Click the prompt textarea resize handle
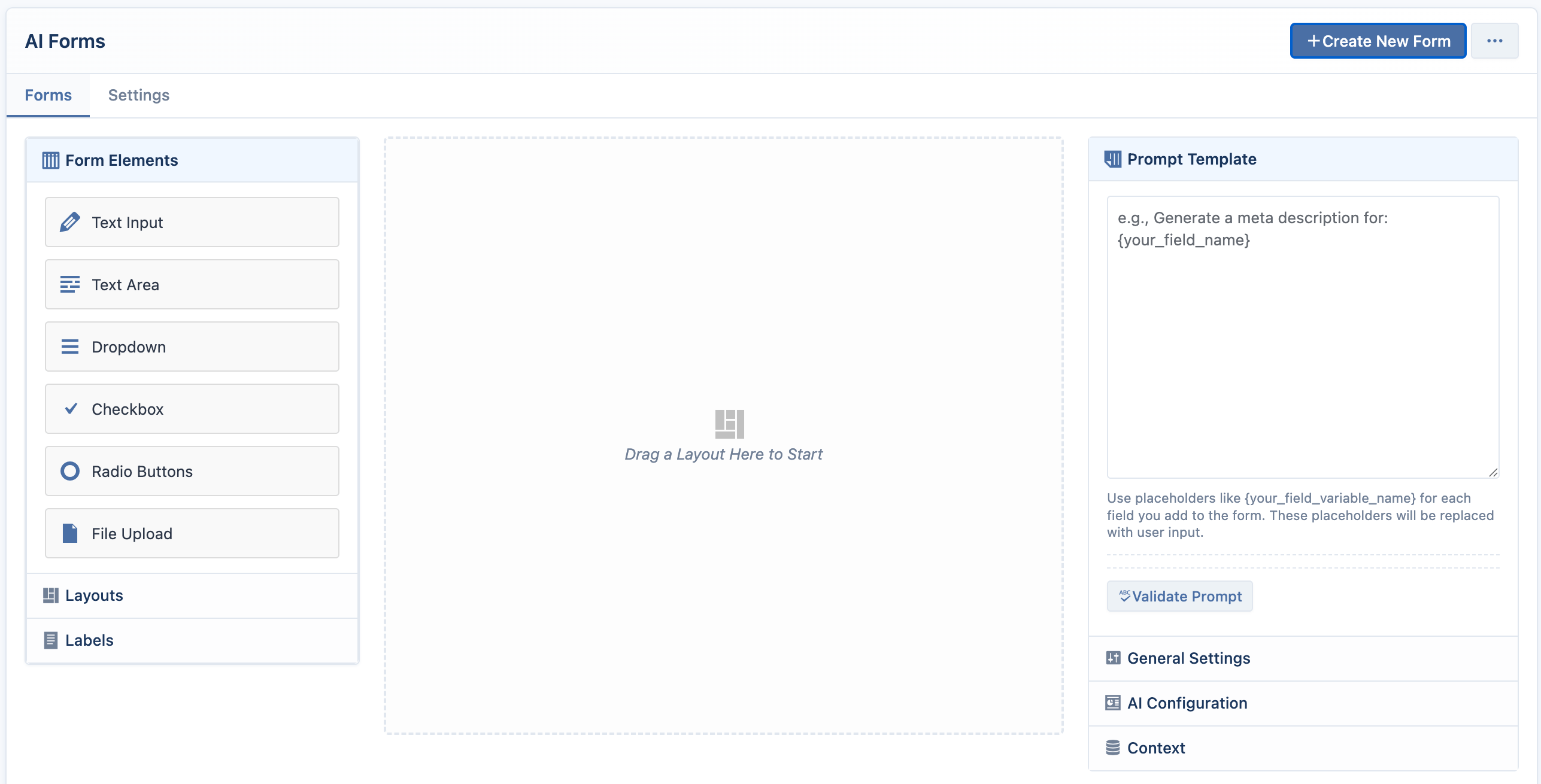The width and height of the screenshot is (1541, 784). click(x=1493, y=472)
